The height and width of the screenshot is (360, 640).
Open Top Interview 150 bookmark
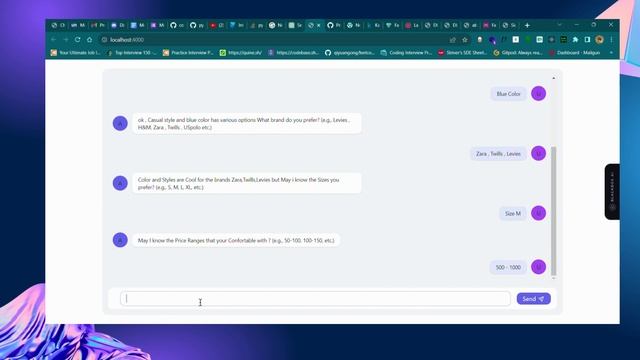[x=132, y=53]
